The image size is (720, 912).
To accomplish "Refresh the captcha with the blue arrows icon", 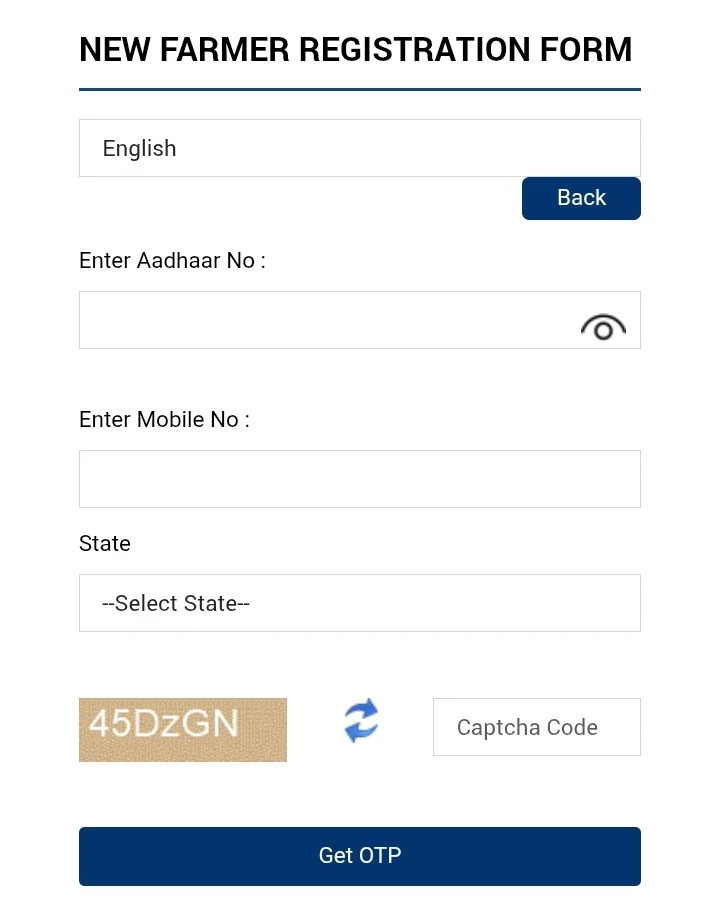I will point(361,721).
